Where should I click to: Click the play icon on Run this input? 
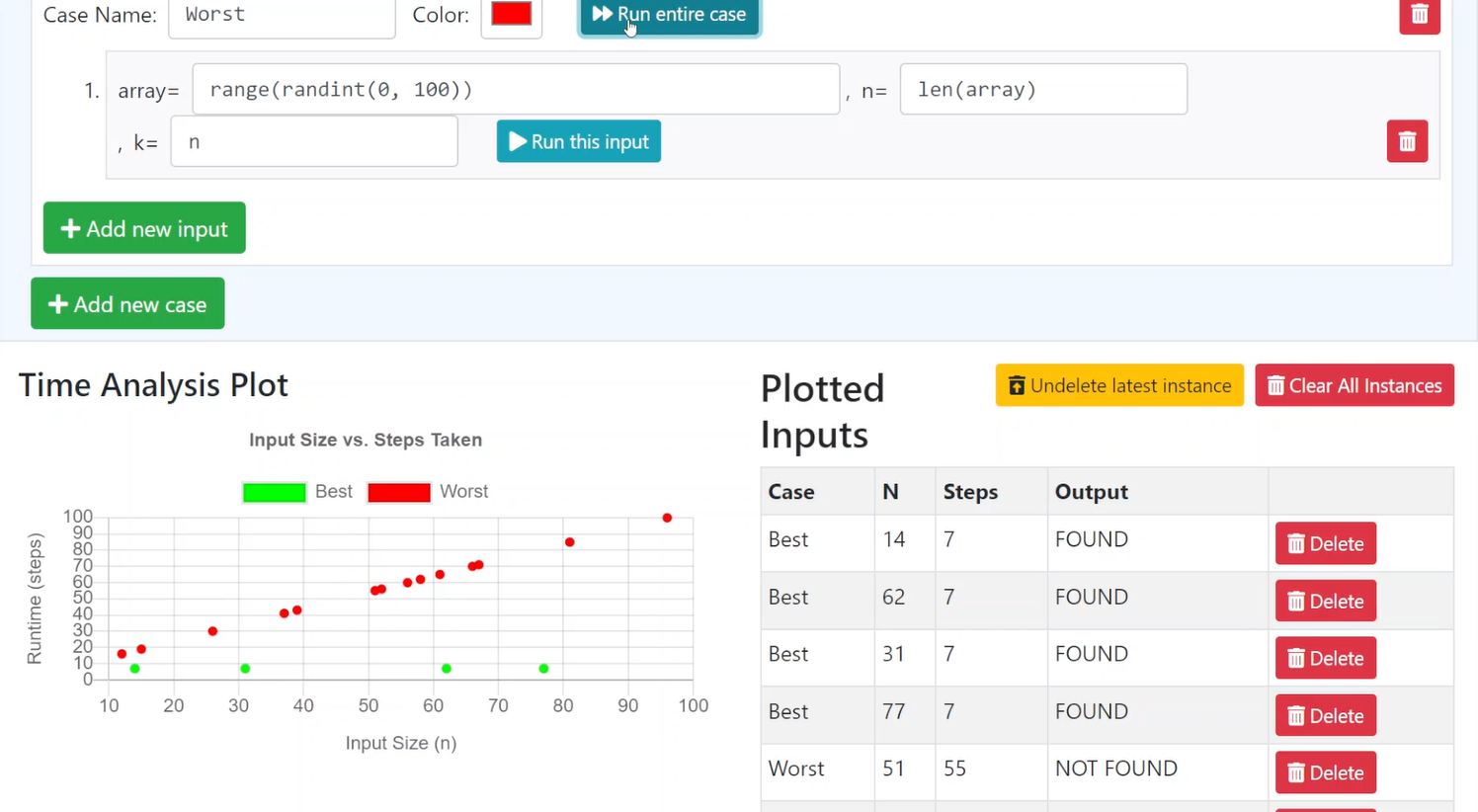click(x=518, y=141)
